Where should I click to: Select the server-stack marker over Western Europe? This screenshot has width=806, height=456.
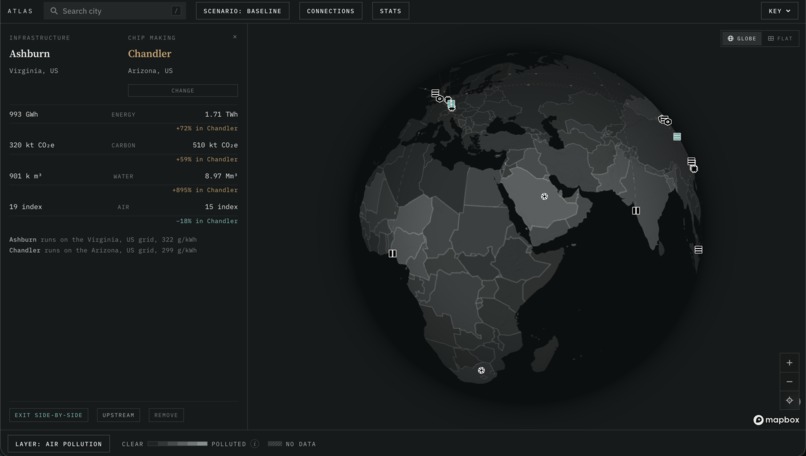coord(435,93)
